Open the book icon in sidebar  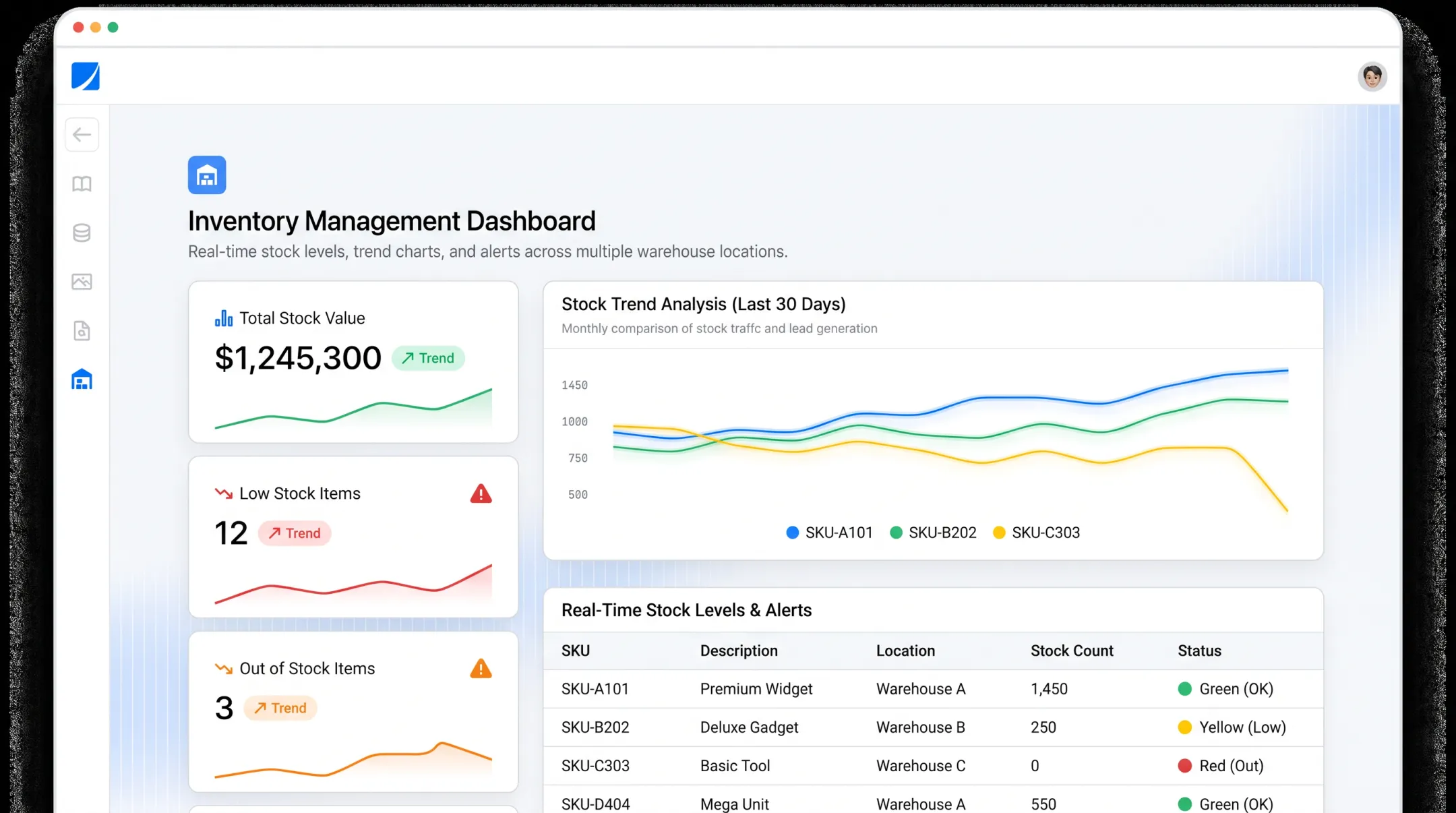coord(82,184)
